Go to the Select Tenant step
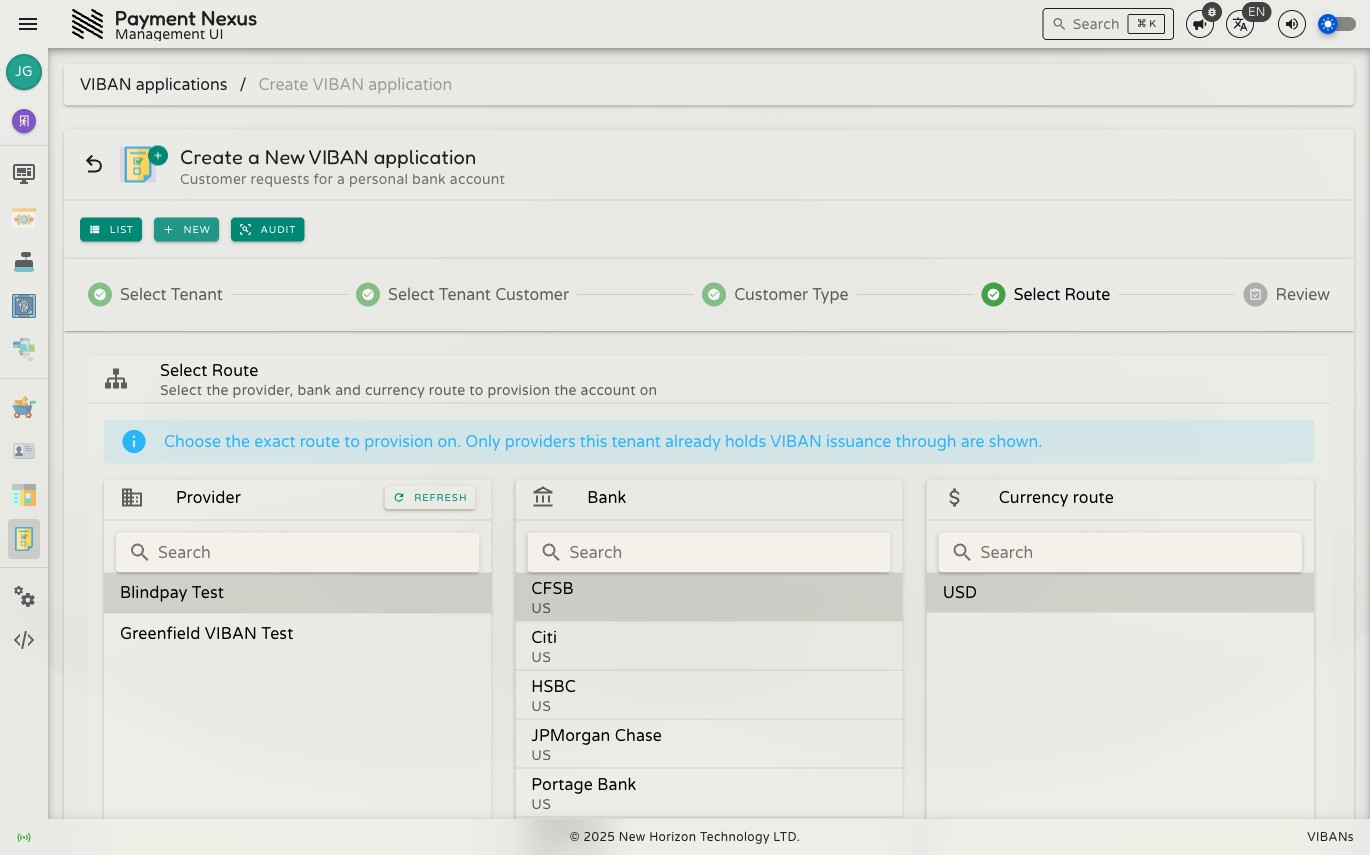This screenshot has width=1370, height=855. tap(155, 294)
